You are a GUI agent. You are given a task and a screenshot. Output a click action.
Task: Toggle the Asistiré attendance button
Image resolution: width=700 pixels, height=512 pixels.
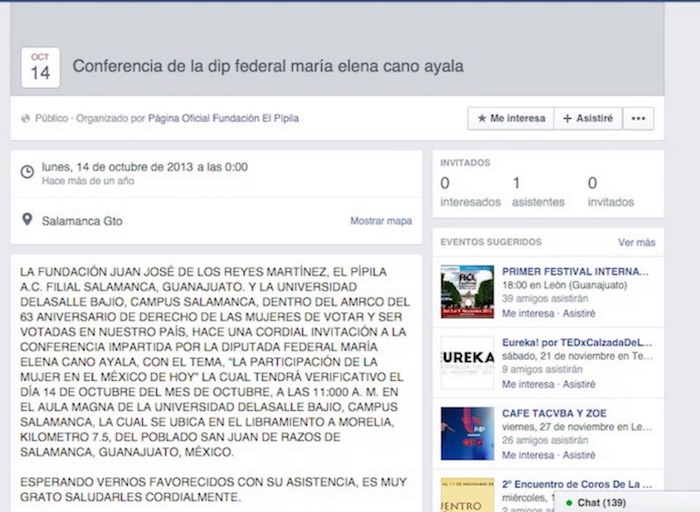click(588, 118)
